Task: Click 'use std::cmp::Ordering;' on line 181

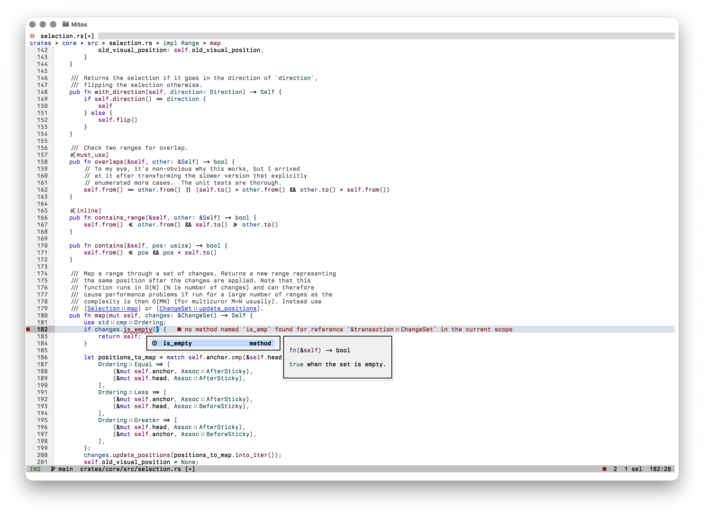Action: (x=125, y=322)
